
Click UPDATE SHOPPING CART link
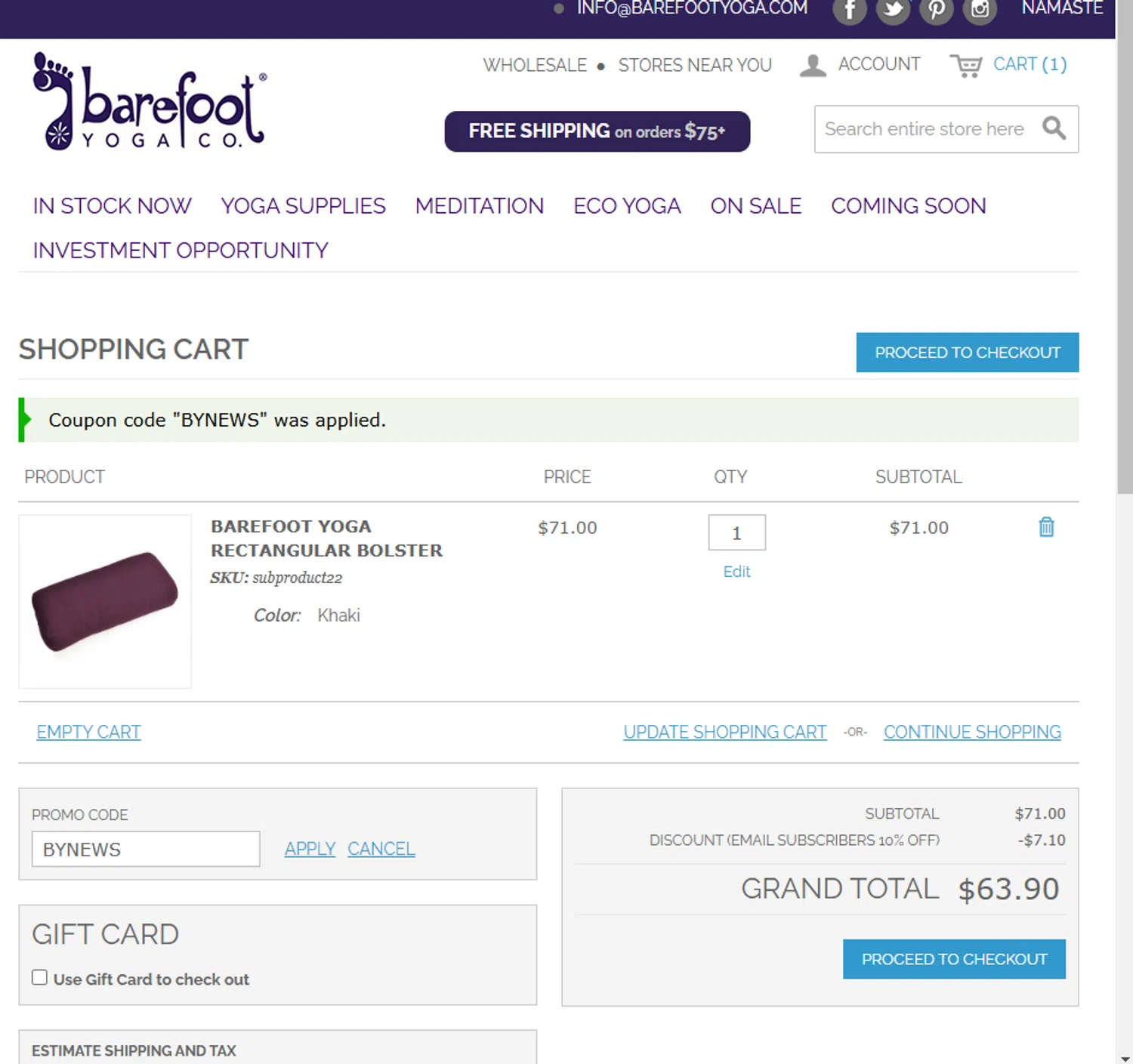[725, 732]
